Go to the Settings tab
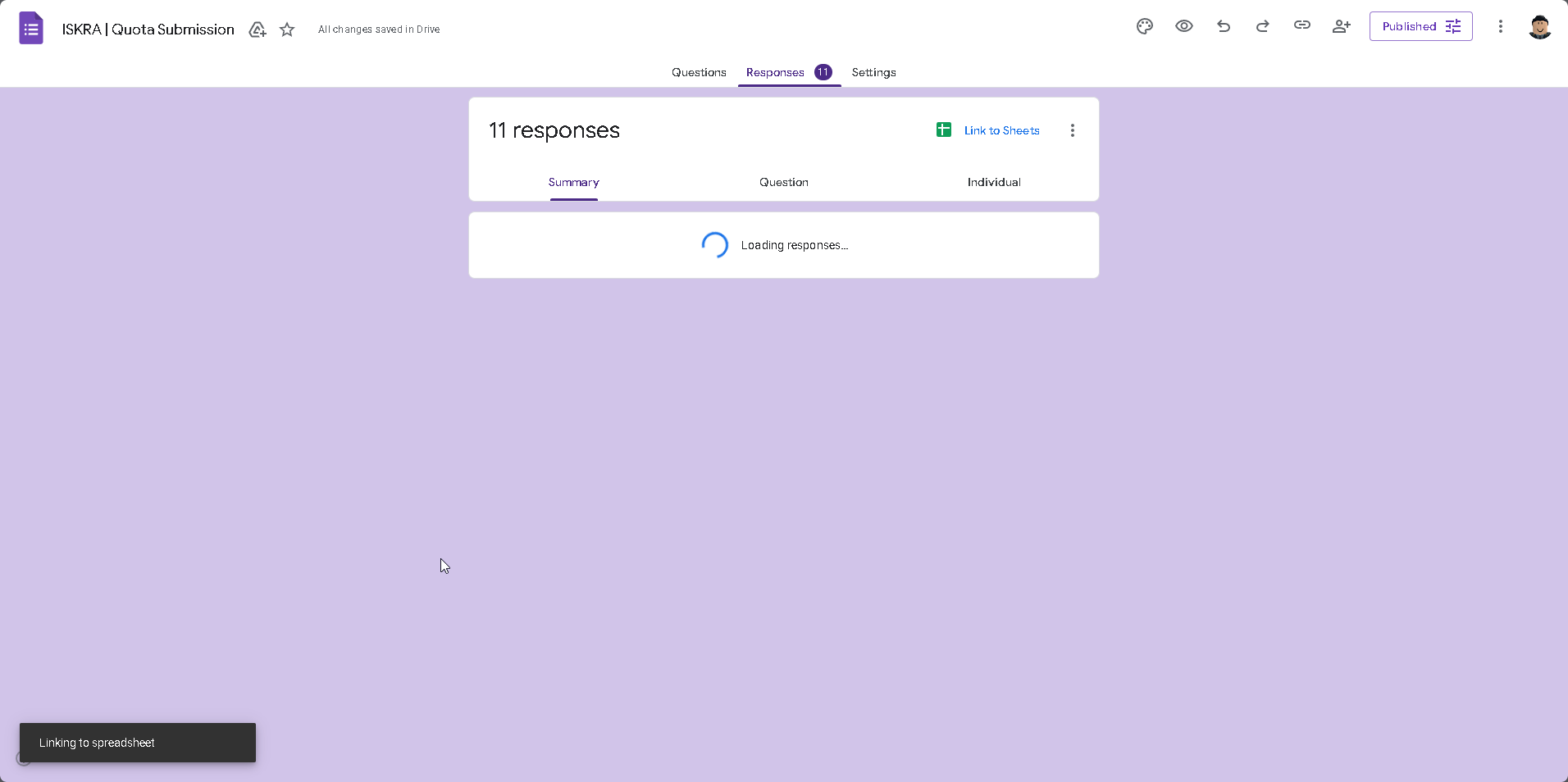Image resolution: width=1568 pixels, height=782 pixels. [874, 72]
